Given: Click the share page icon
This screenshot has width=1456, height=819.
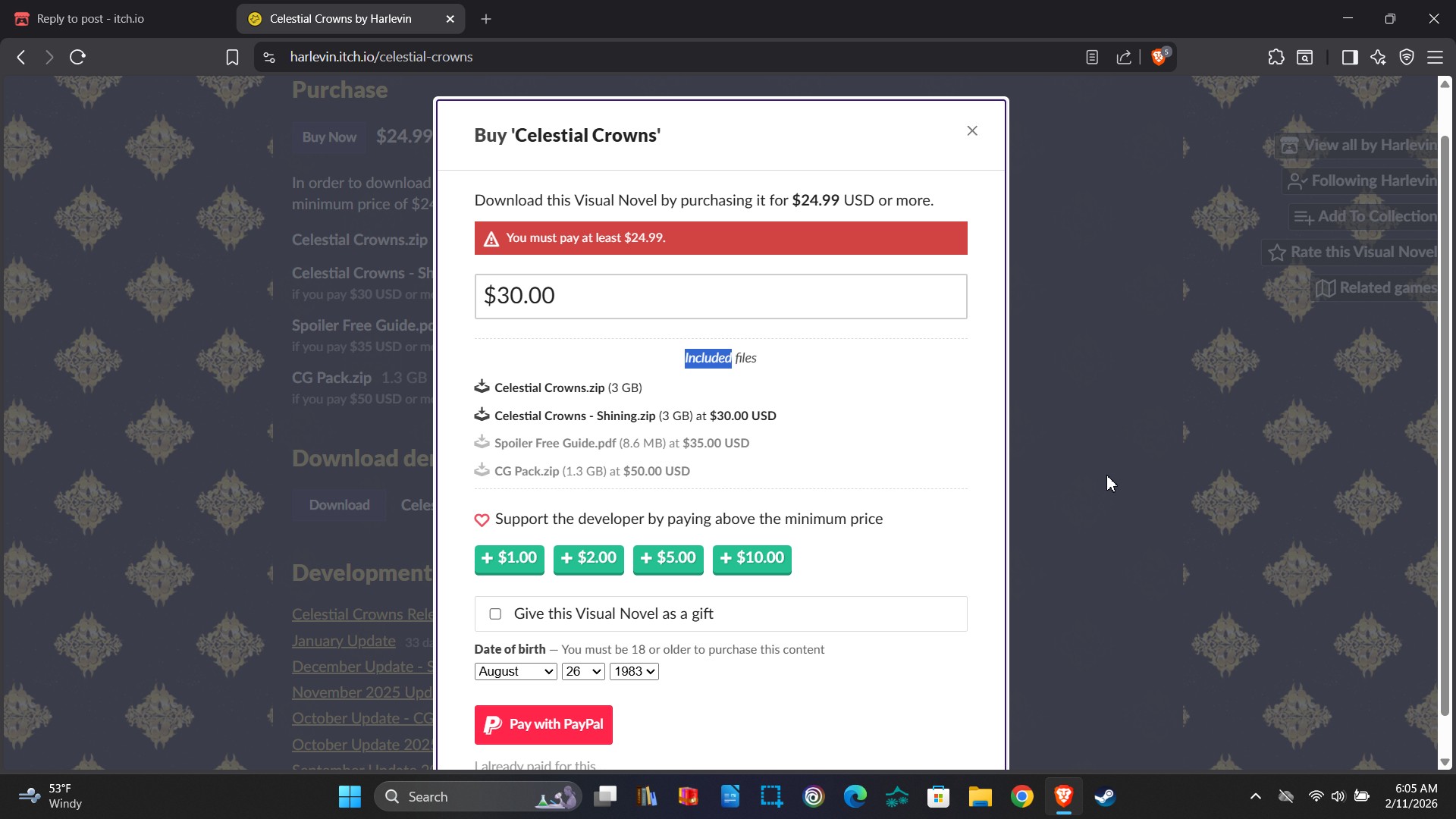Looking at the screenshot, I should click(1124, 57).
